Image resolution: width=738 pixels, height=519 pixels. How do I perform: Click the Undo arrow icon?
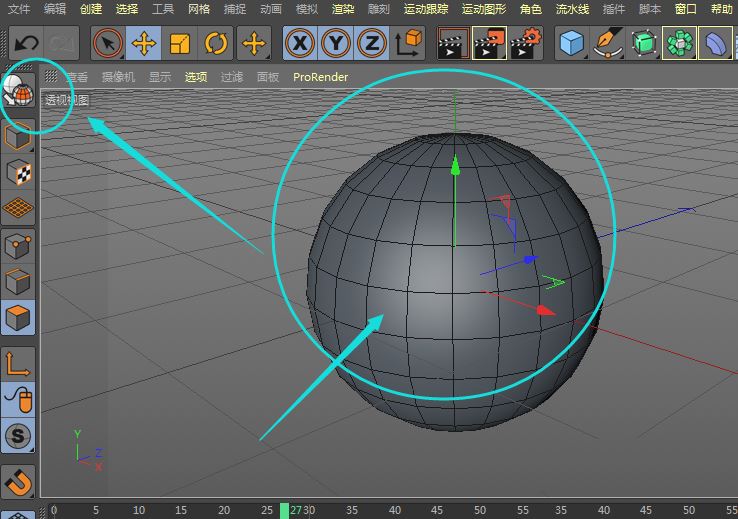click(x=27, y=44)
